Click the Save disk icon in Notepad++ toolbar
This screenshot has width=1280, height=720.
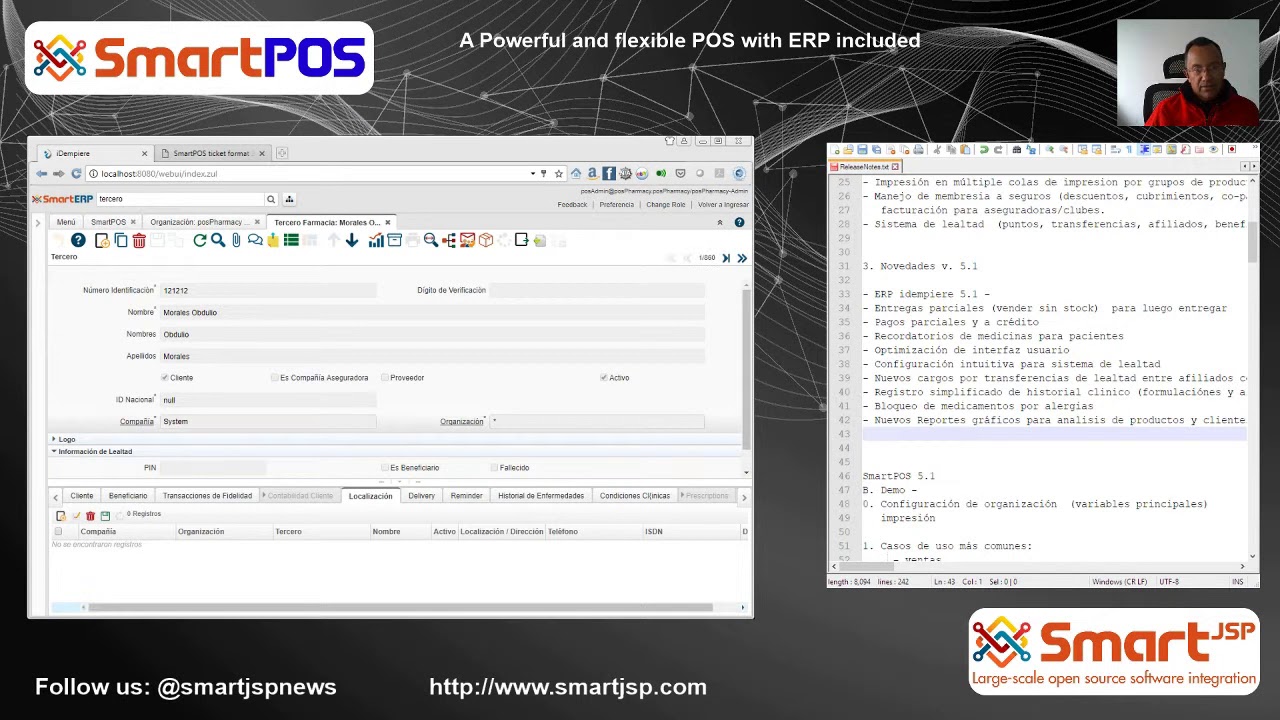pos(862,150)
